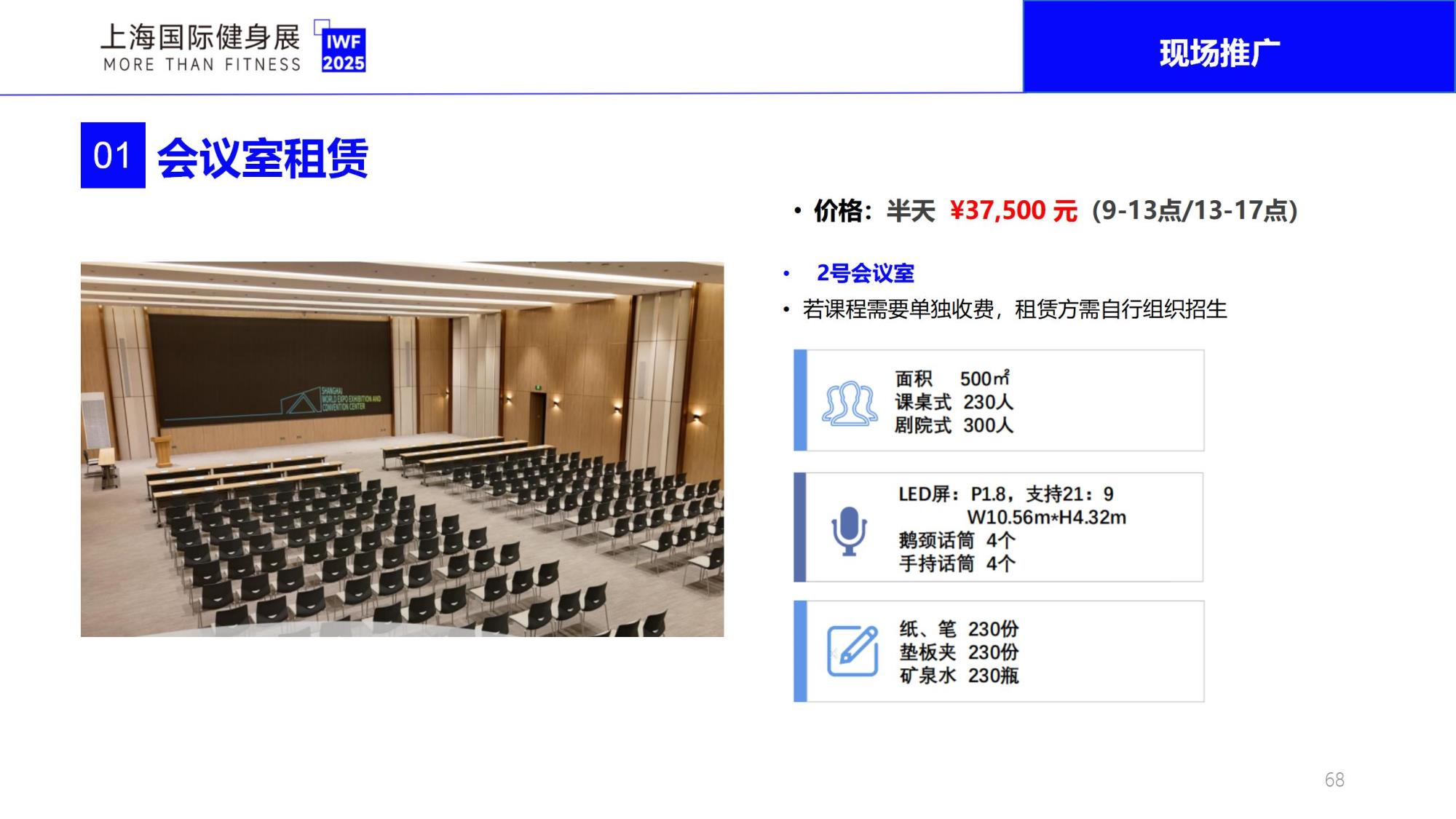Click the 上海国际健身展 title text
This screenshot has height=819, width=1456.
pyautogui.click(x=201, y=37)
